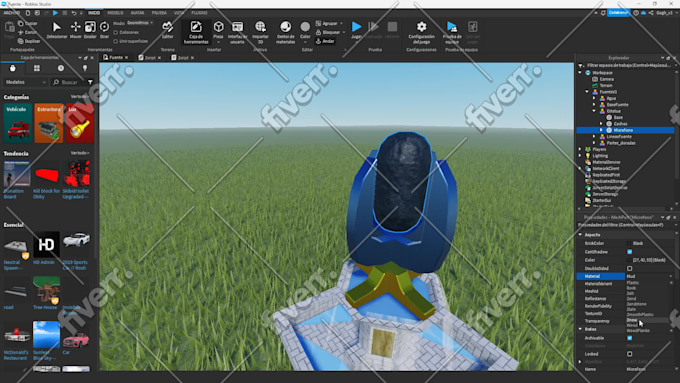Open the ARCHIVO menu

[x=12, y=13]
